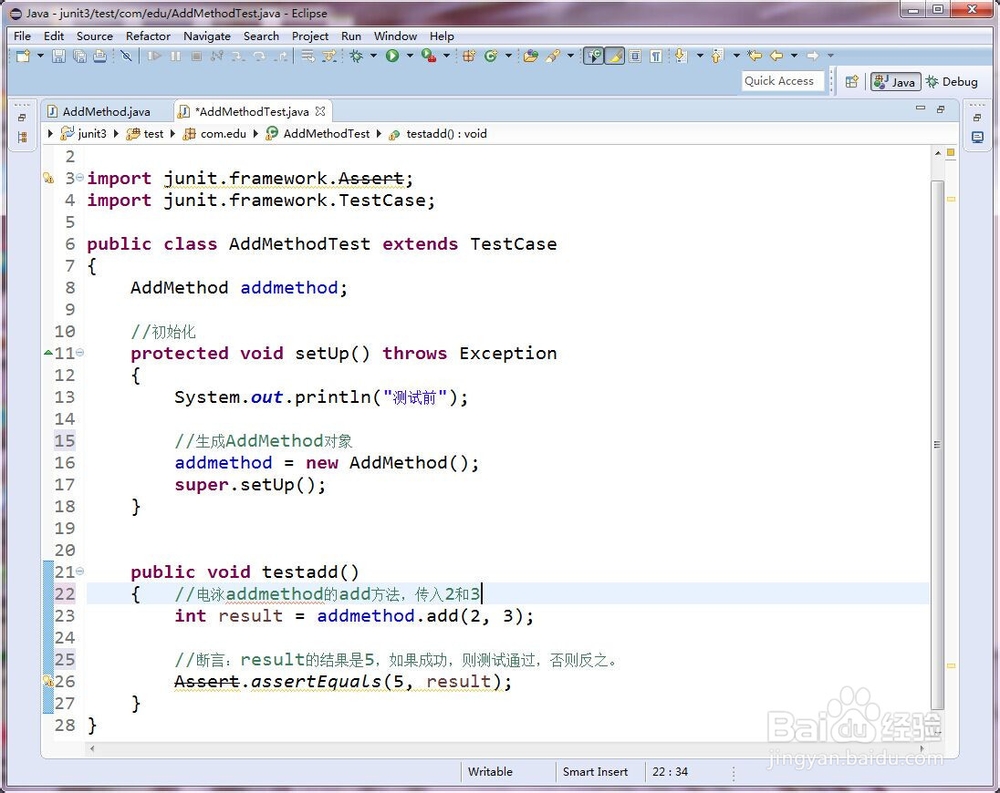Image resolution: width=1000 pixels, height=793 pixels.
Task: Click the editor vertical scrollbar
Action: pos(938,445)
